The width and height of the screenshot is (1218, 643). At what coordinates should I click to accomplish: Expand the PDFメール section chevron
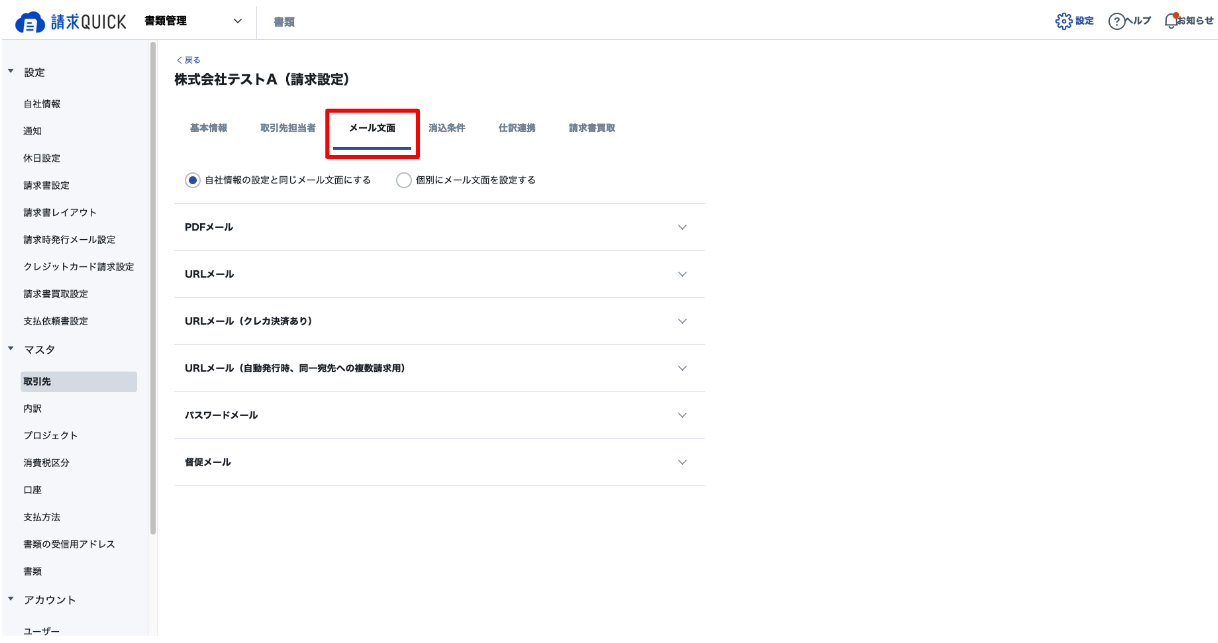click(x=682, y=227)
